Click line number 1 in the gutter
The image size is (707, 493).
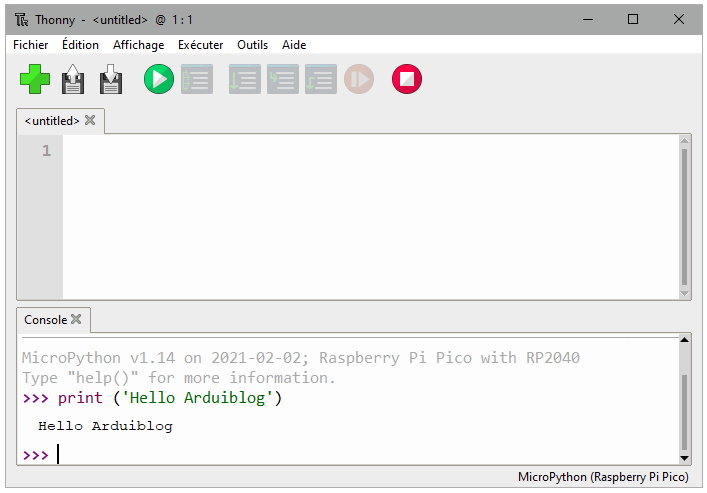[46, 151]
